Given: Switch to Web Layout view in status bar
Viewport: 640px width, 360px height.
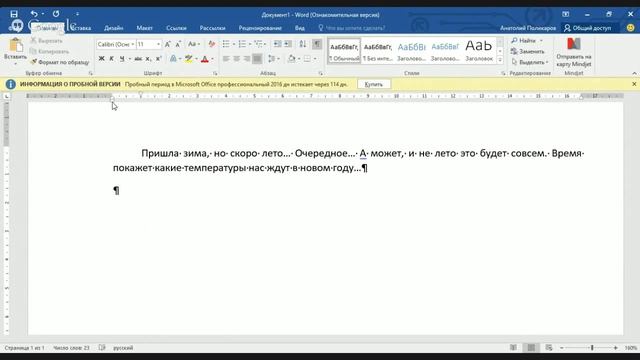Looking at the screenshot, I should (549, 348).
